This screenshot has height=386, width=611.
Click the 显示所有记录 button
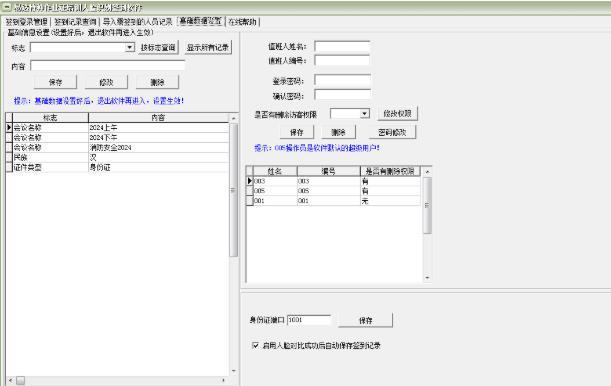(208, 48)
